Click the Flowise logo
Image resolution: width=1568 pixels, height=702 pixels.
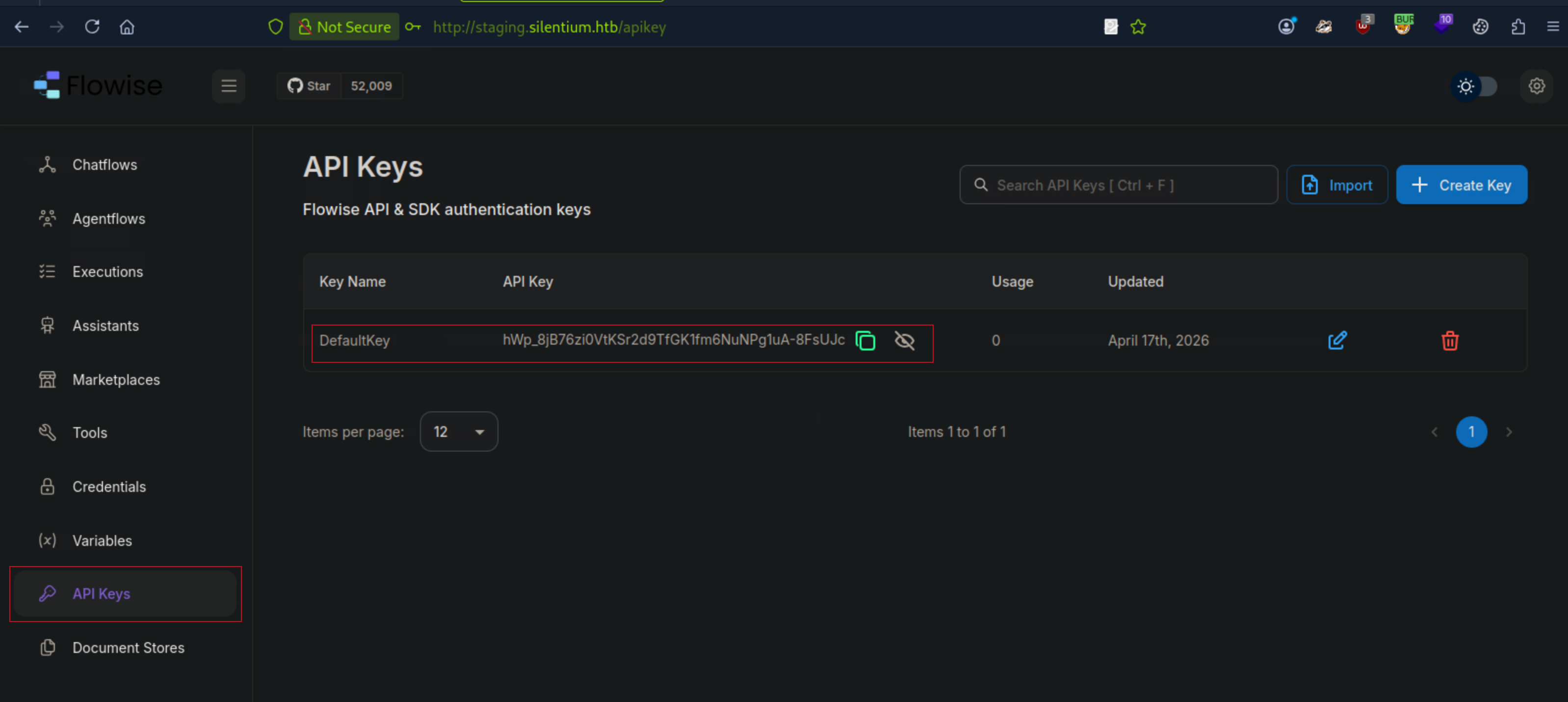99,86
